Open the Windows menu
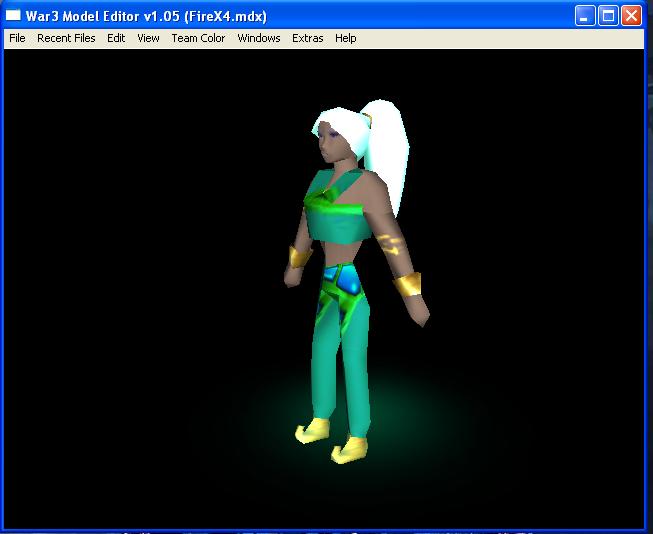Screen dimensions: 653x534 coord(259,38)
